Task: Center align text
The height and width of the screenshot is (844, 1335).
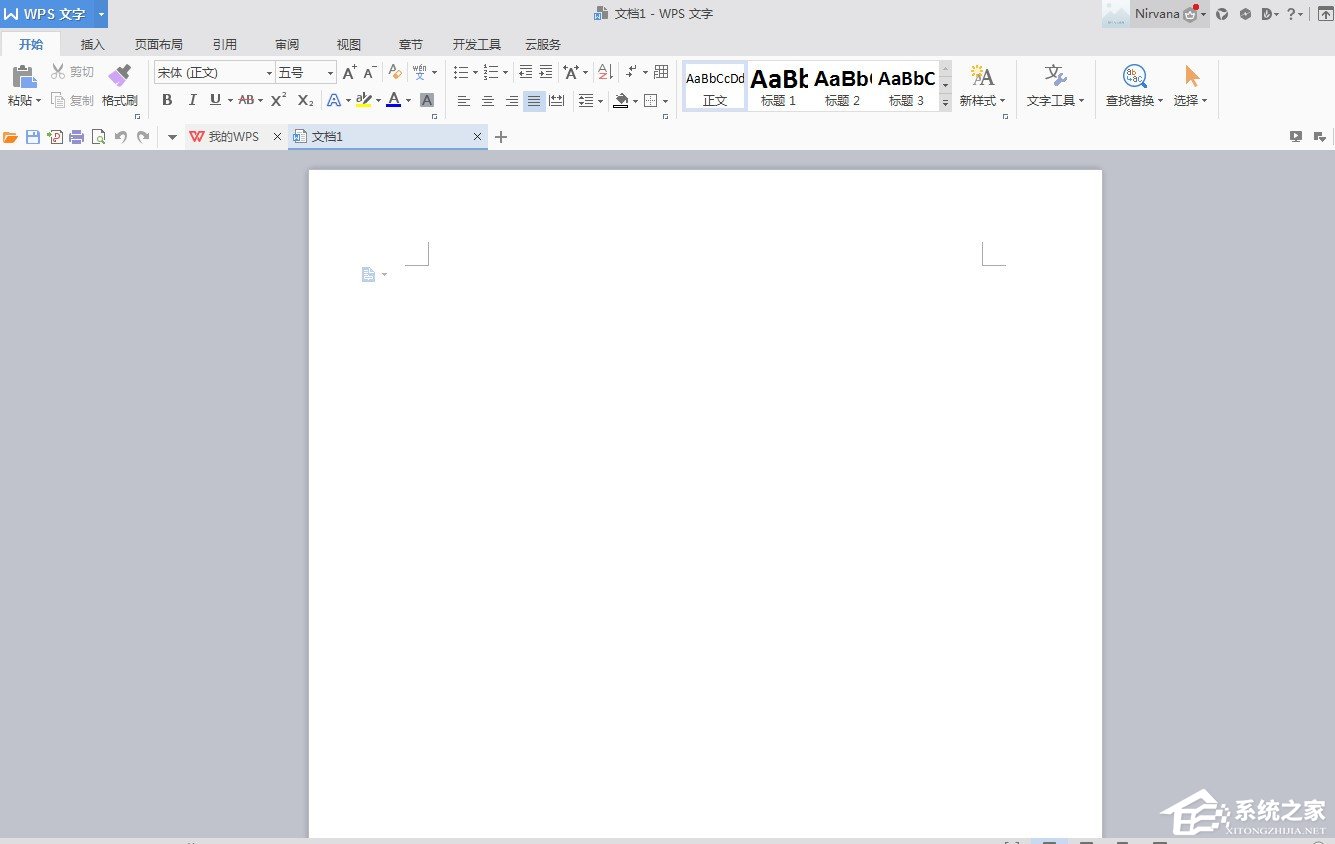Action: pyautogui.click(x=488, y=100)
